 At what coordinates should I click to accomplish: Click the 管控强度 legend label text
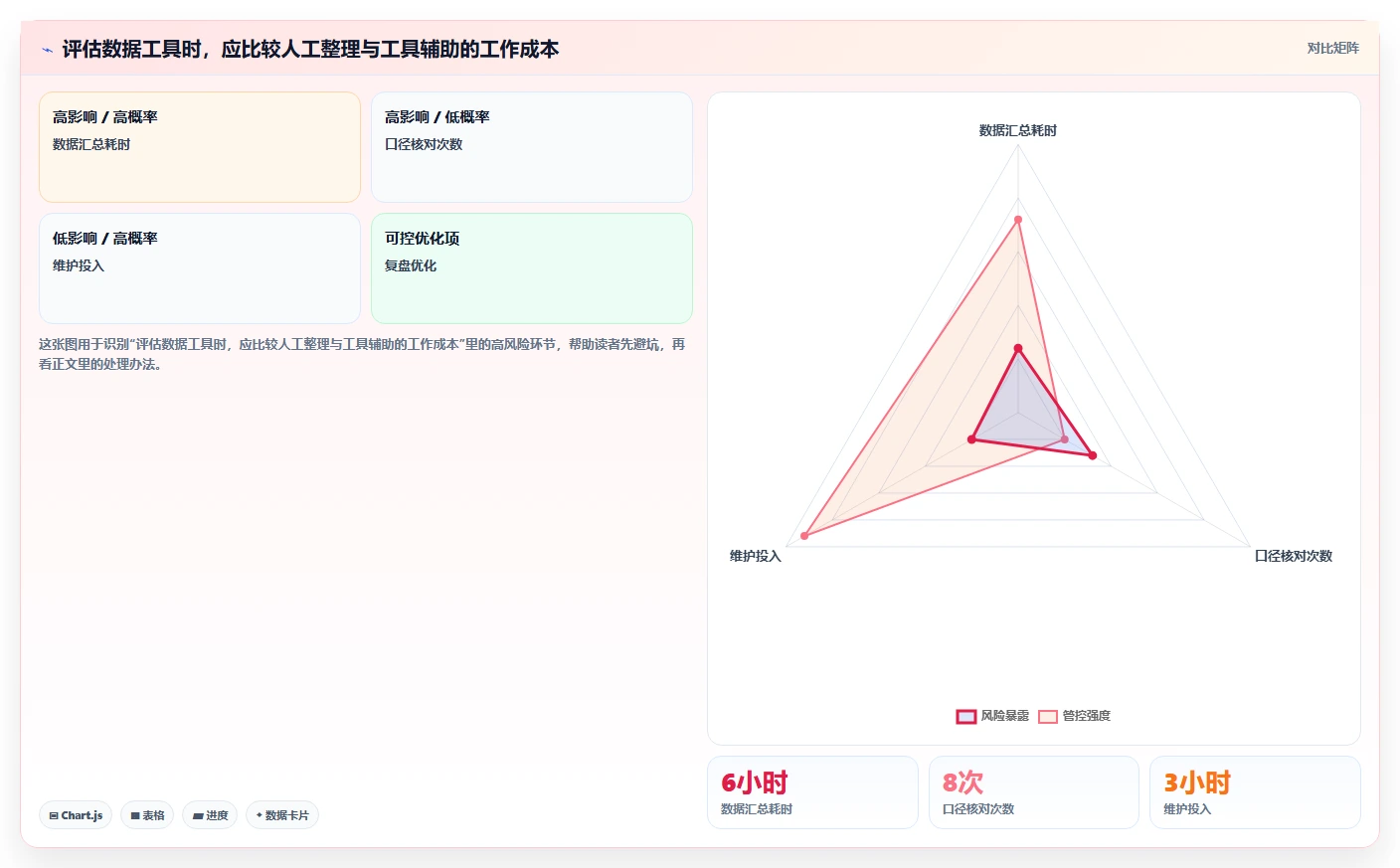tap(1086, 716)
